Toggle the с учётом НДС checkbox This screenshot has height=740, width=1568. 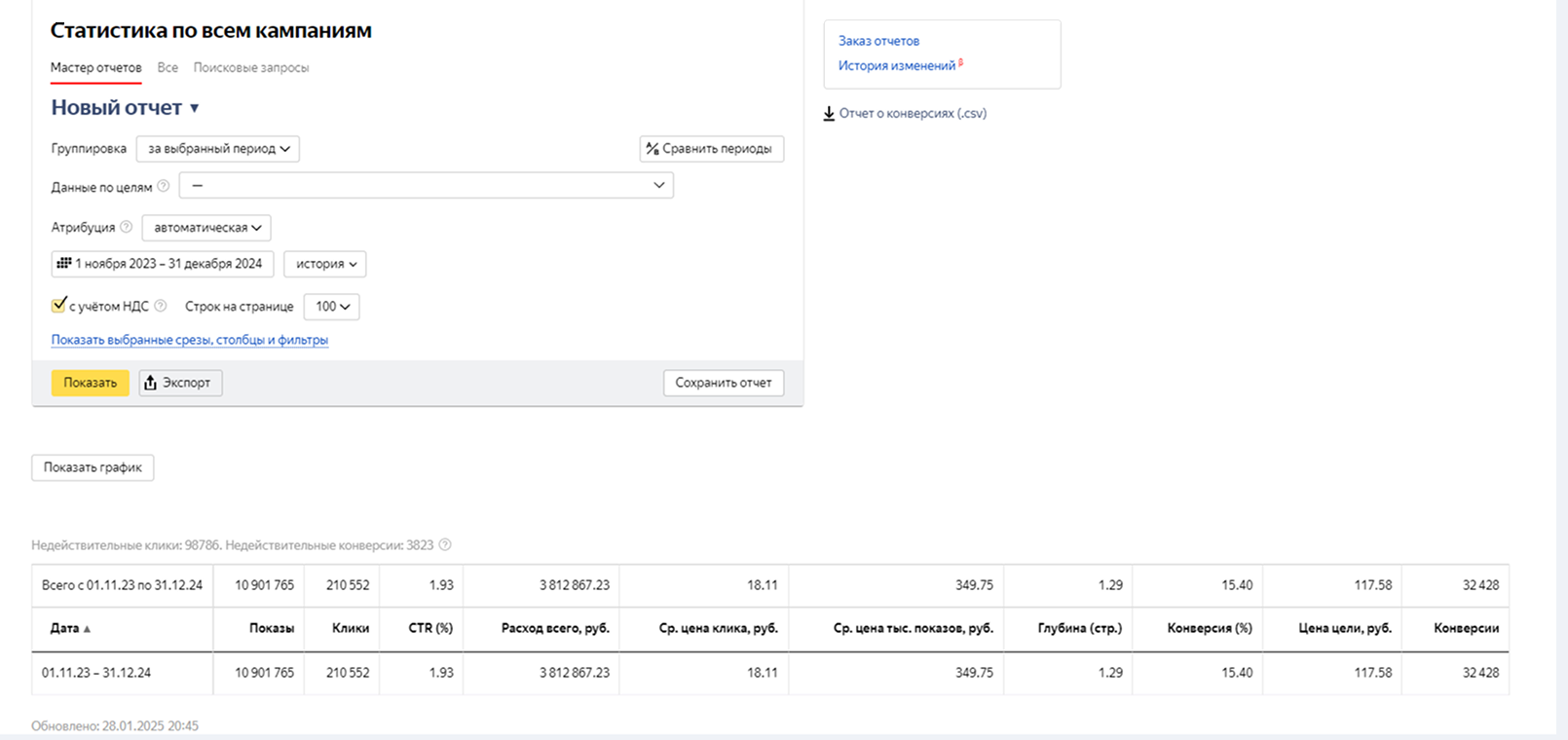tap(58, 305)
